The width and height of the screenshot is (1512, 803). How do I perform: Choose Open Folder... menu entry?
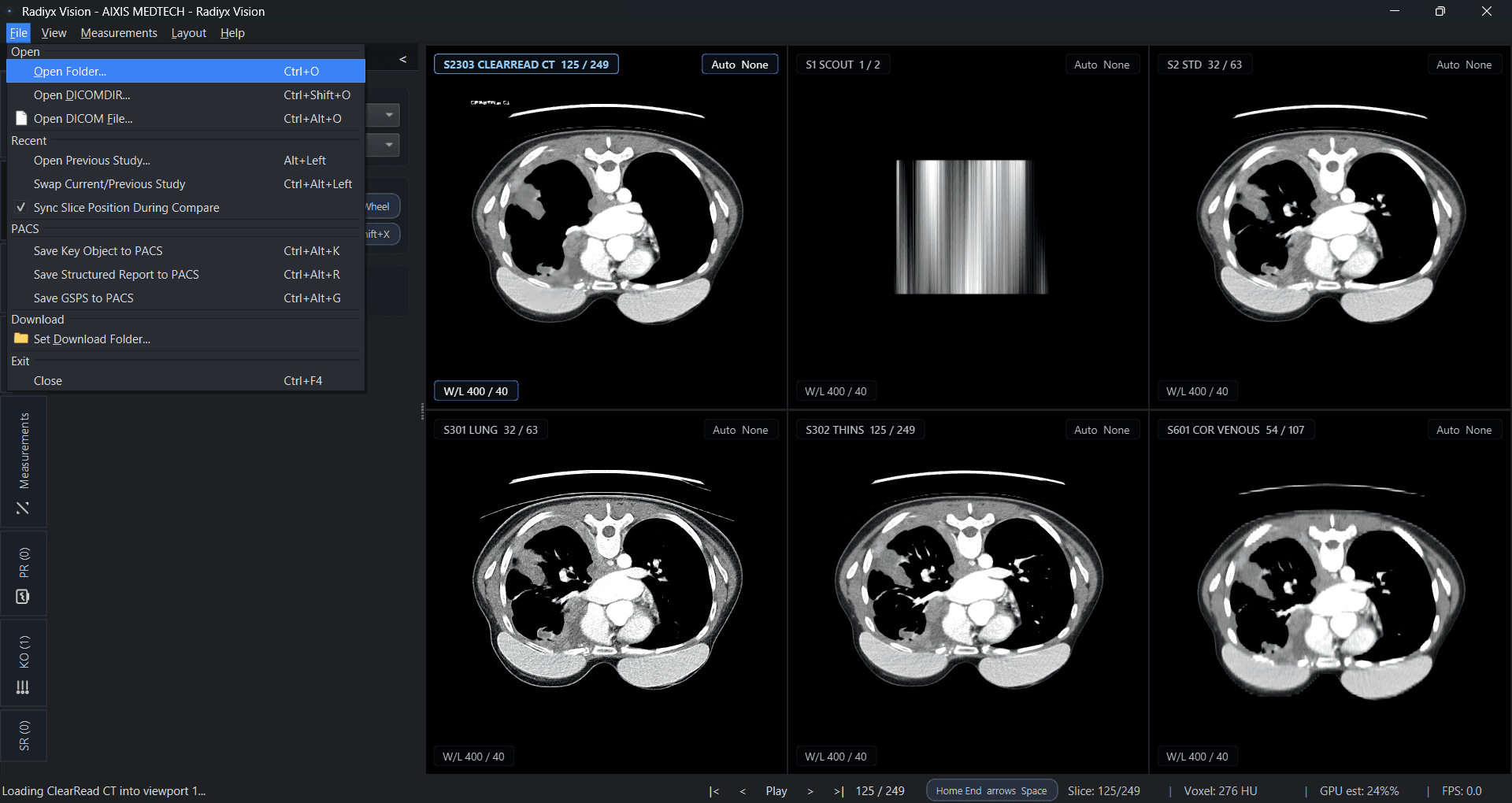pos(186,72)
